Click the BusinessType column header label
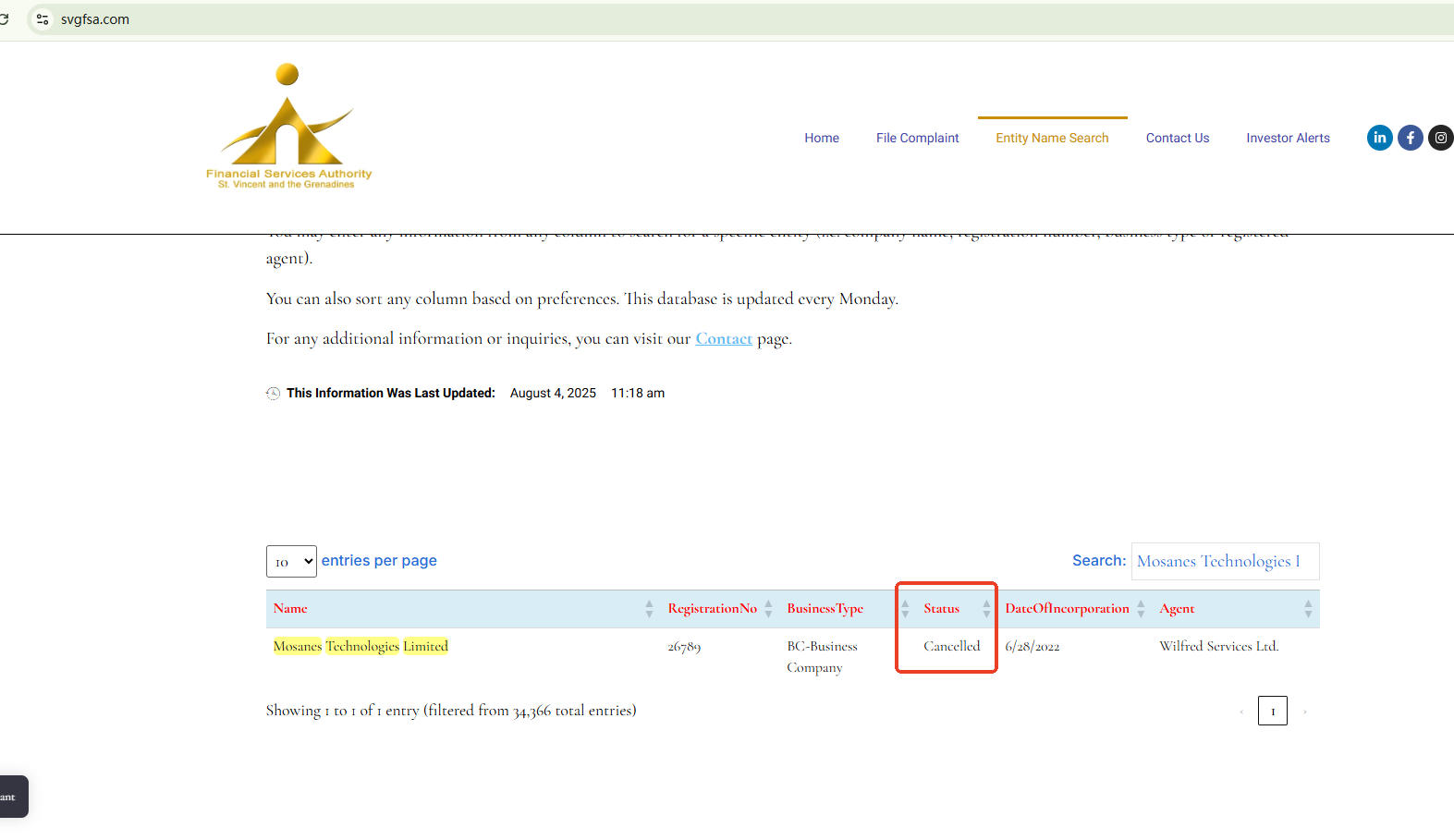The height and width of the screenshot is (840, 1454). click(x=825, y=609)
